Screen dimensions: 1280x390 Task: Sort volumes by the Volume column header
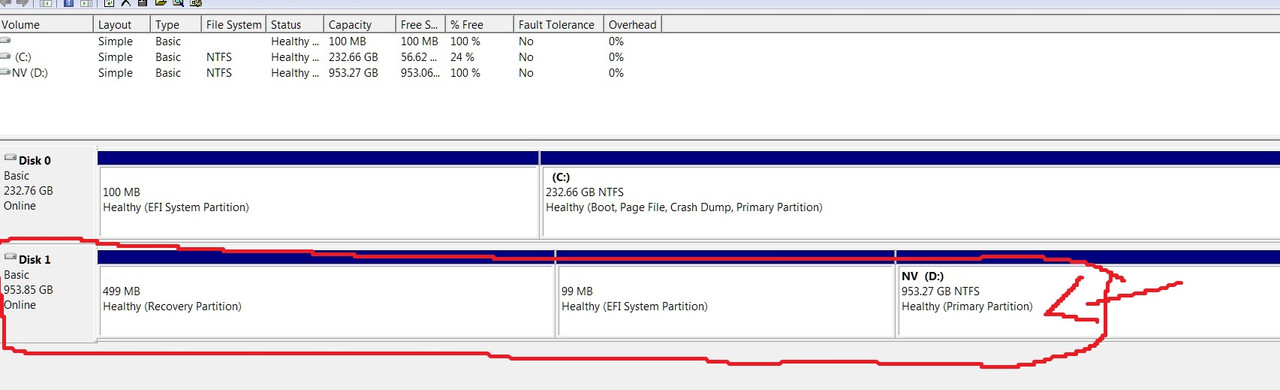[46, 24]
